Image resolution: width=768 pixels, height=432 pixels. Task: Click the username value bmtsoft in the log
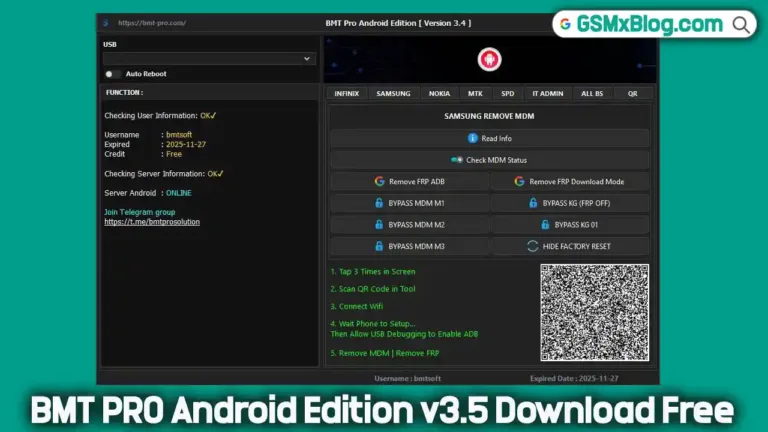pos(179,135)
